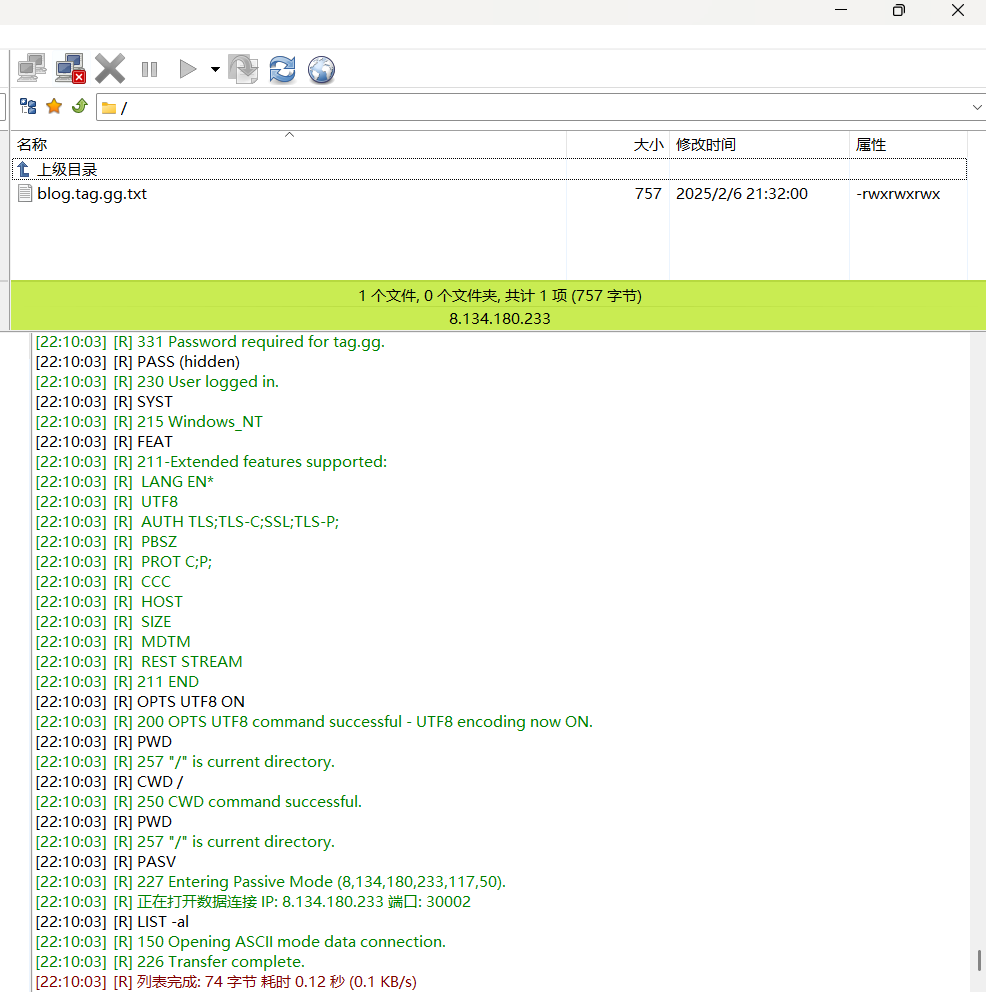Image resolution: width=986 pixels, height=992 pixels.
Task: Open the 上级目录 parent directory entry
Action: click(67, 170)
